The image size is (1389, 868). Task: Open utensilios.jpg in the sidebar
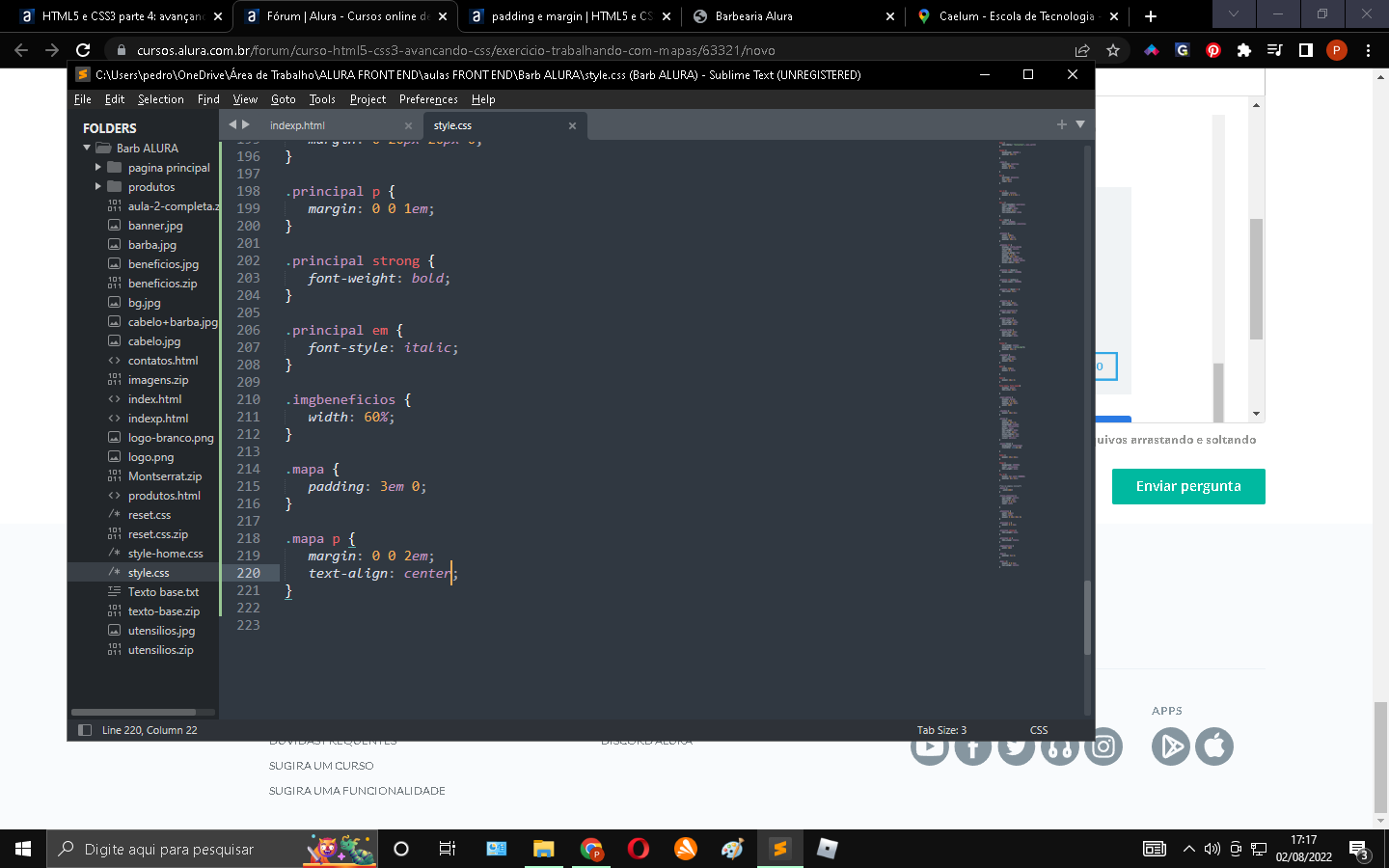161,631
